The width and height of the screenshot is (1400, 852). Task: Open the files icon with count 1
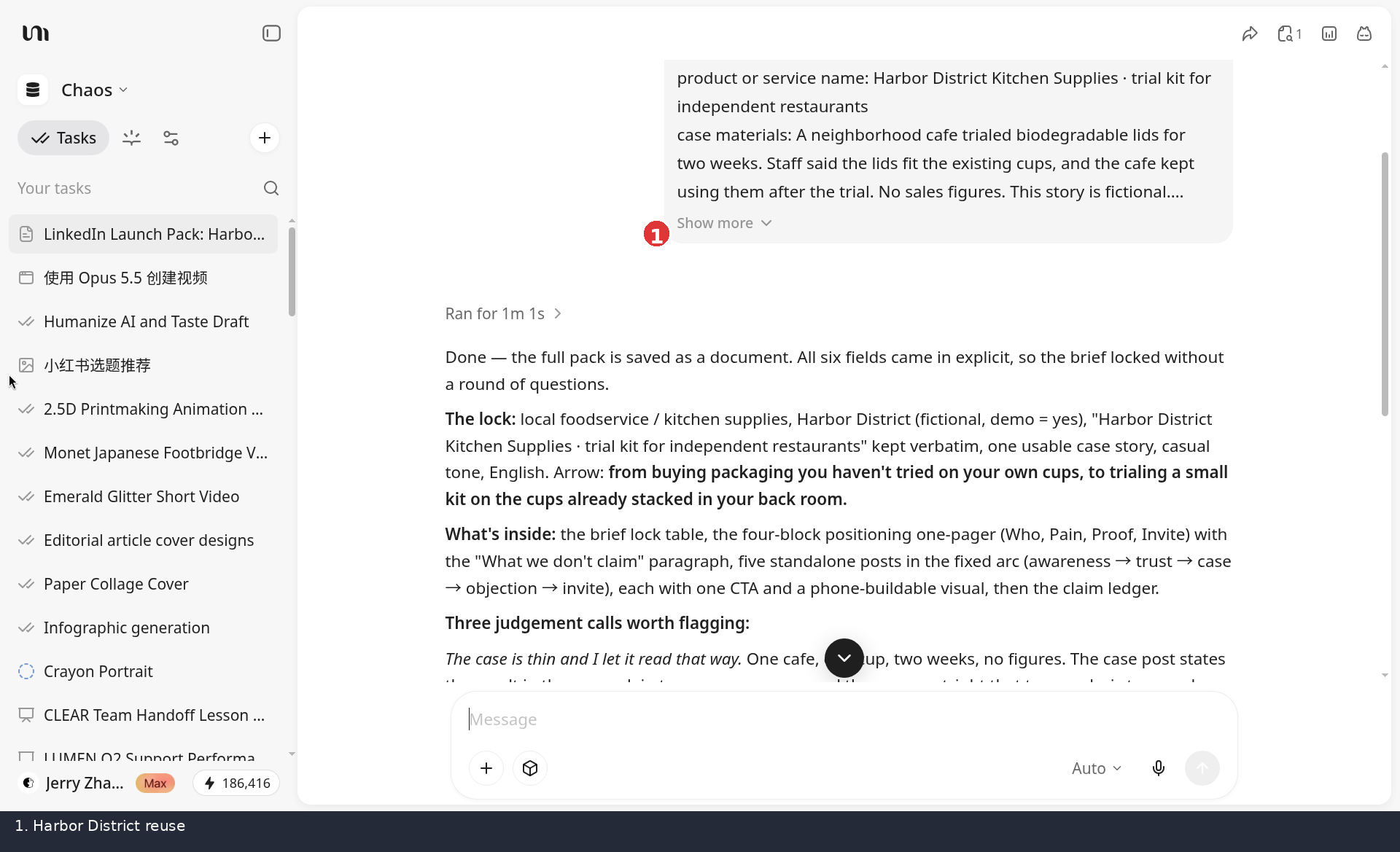click(1289, 34)
